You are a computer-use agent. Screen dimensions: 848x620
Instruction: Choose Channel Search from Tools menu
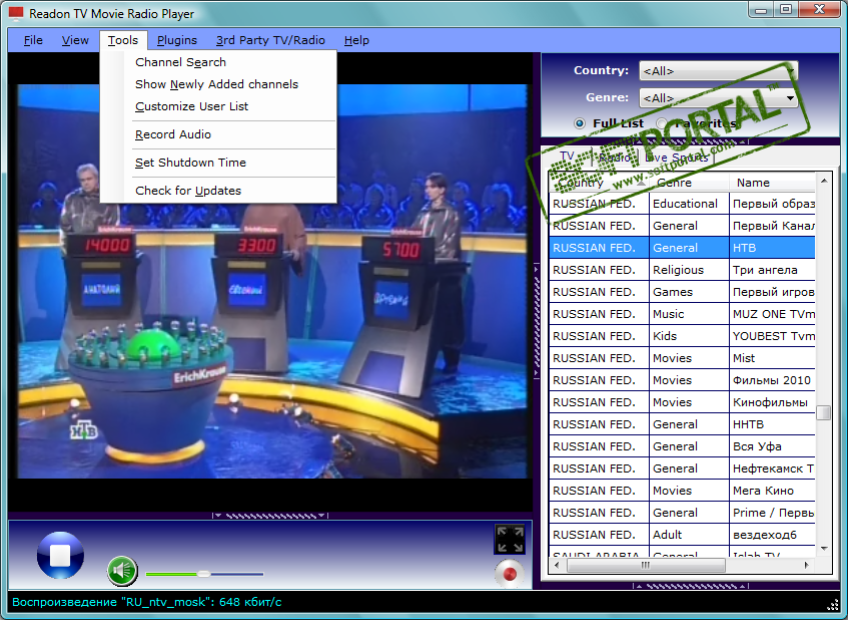[x=181, y=62]
